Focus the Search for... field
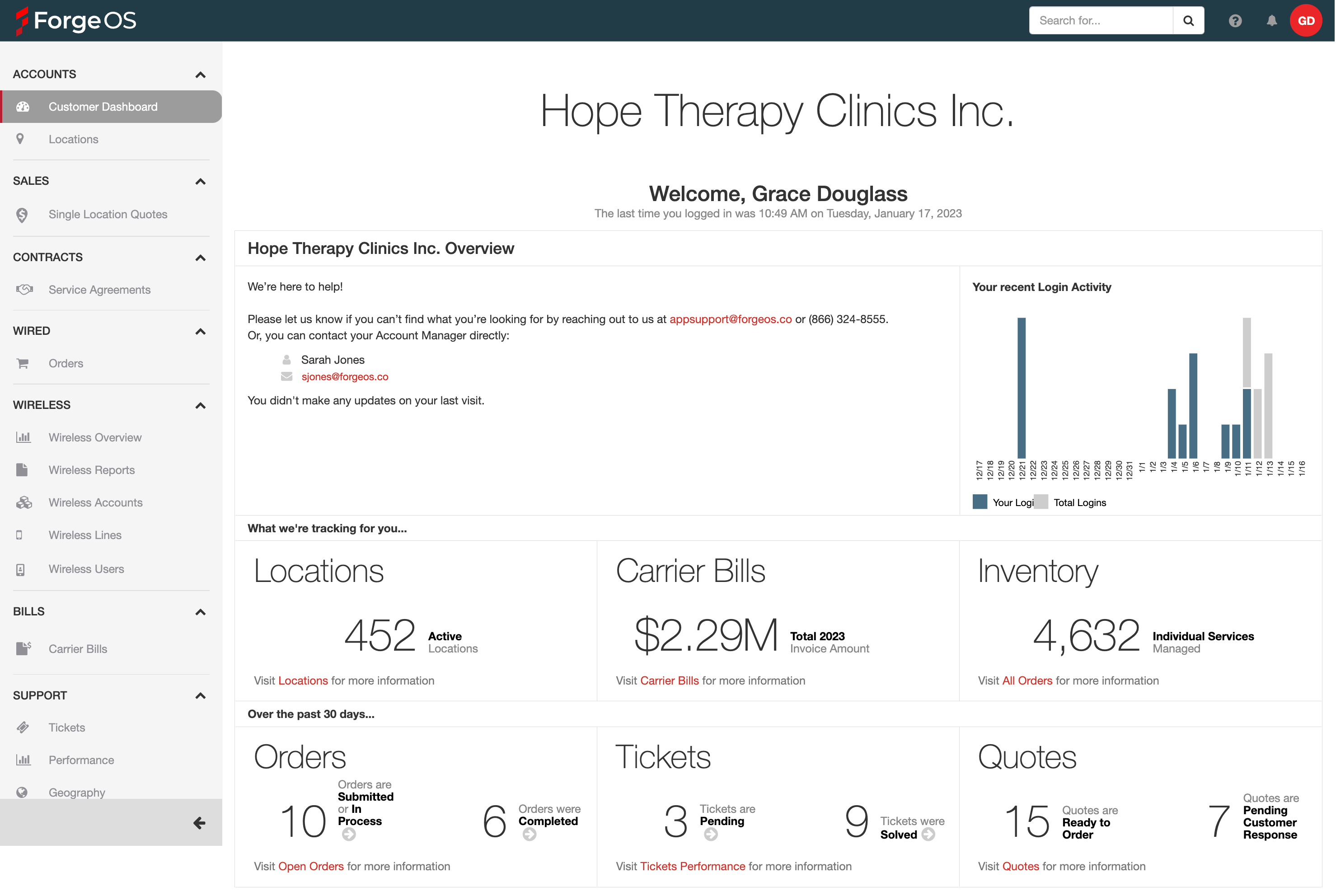 click(x=1101, y=21)
